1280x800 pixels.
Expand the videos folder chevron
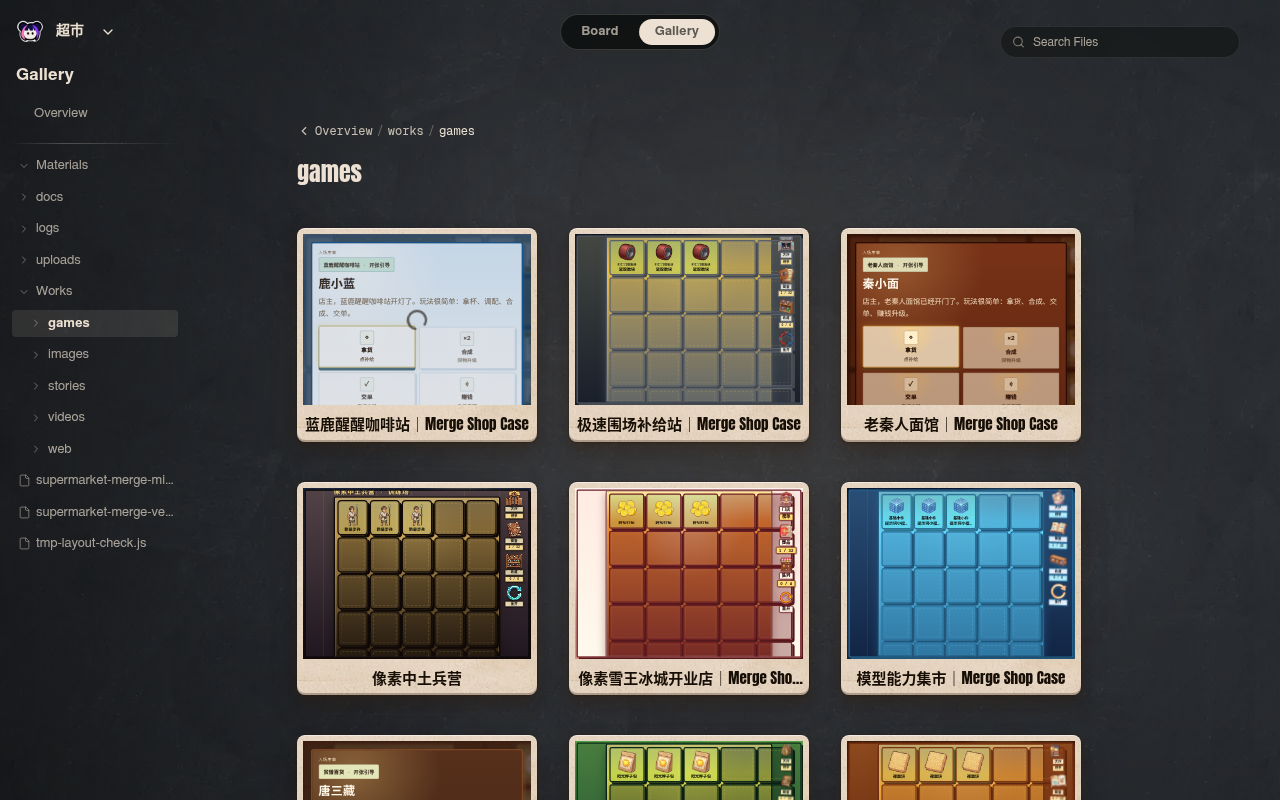tap(36, 417)
